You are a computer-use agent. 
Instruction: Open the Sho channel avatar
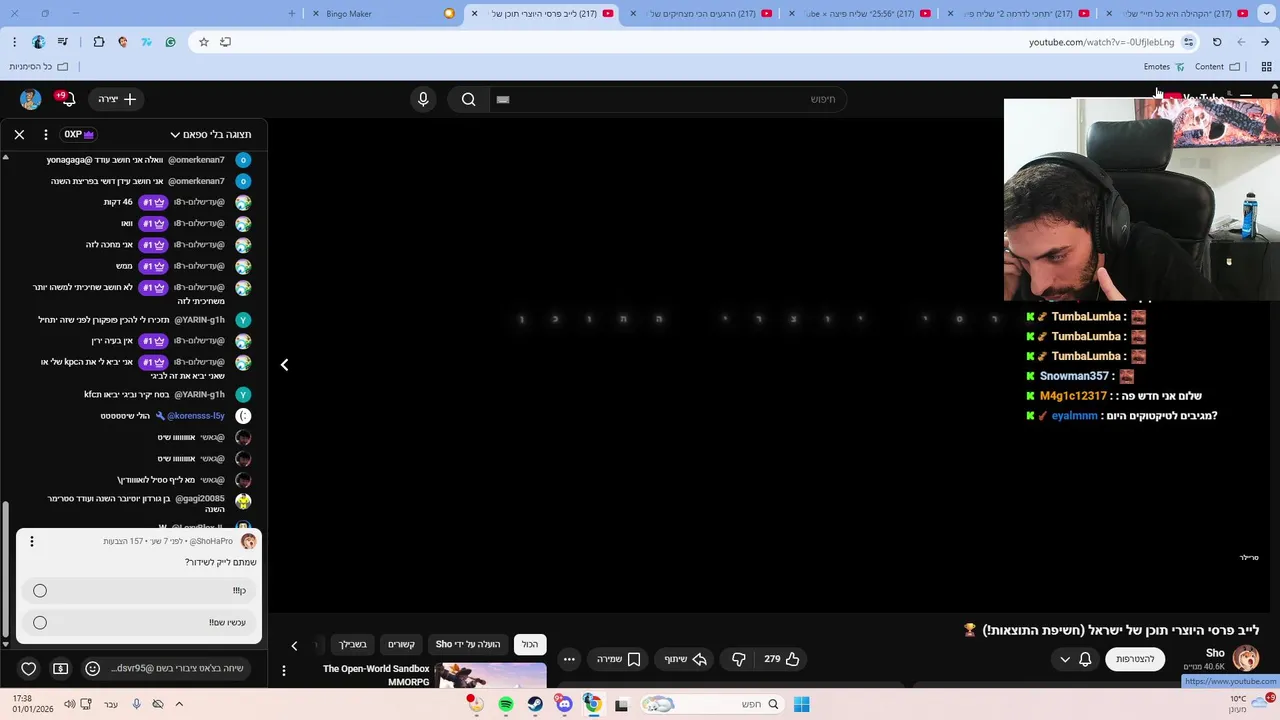tap(1246, 658)
